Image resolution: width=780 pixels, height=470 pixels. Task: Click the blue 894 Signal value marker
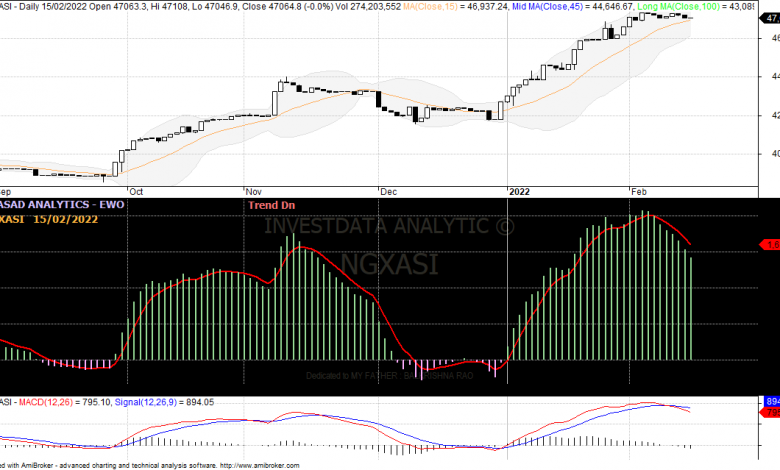point(772,401)
